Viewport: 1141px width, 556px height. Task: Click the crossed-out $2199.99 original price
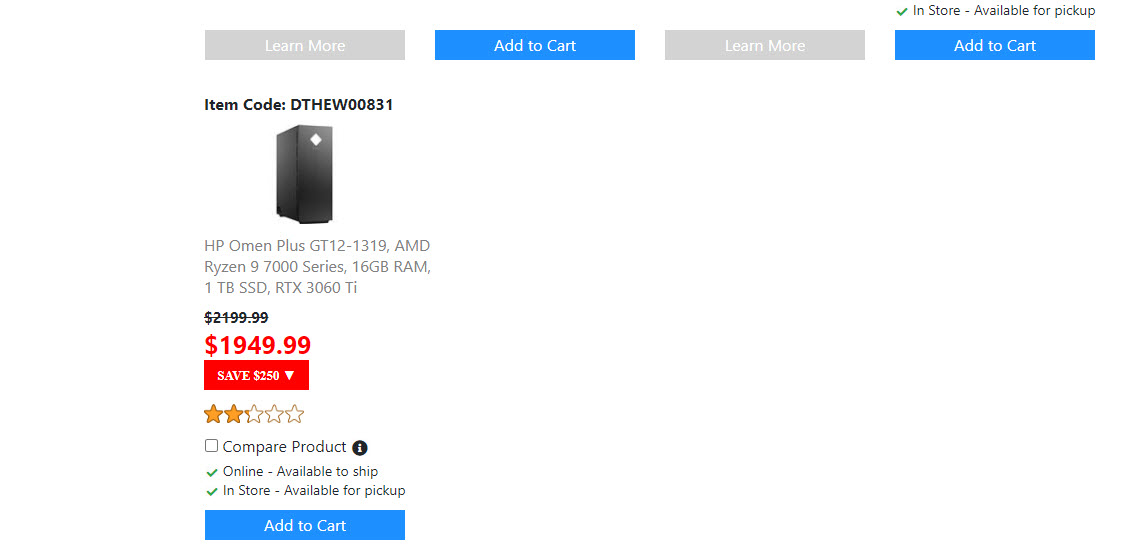pyautogui.click(x=236, y=318)
